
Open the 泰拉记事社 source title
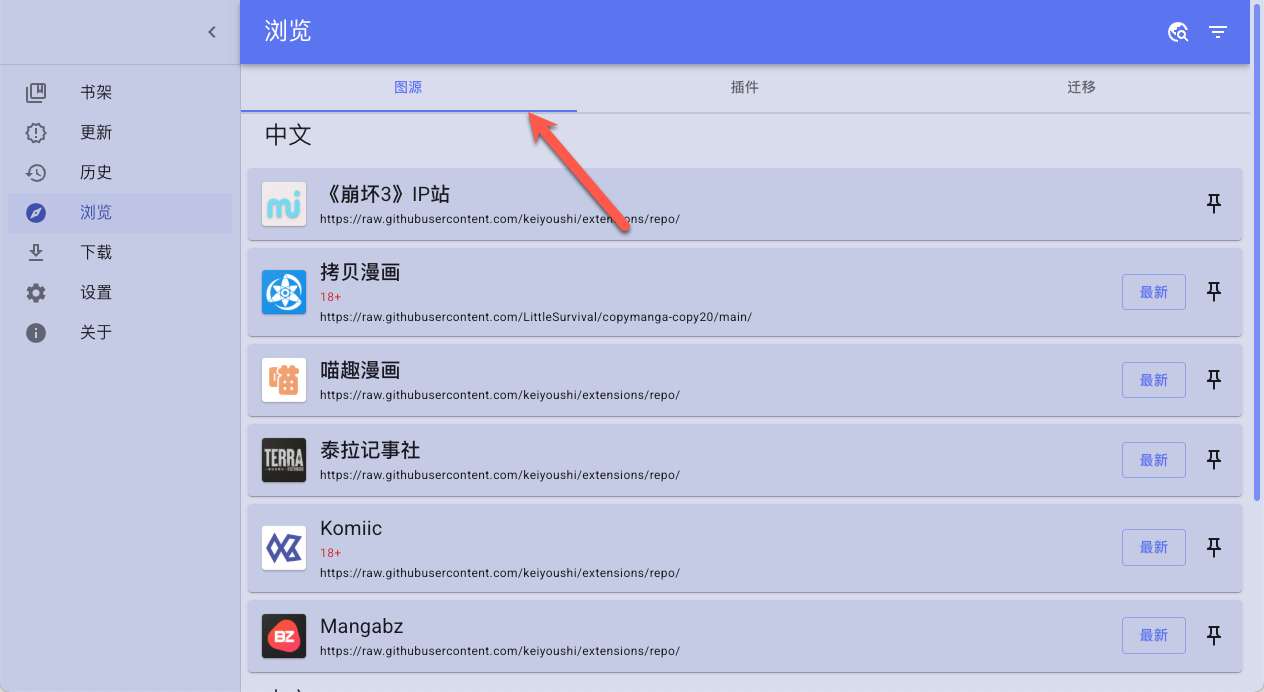point(370,450)
